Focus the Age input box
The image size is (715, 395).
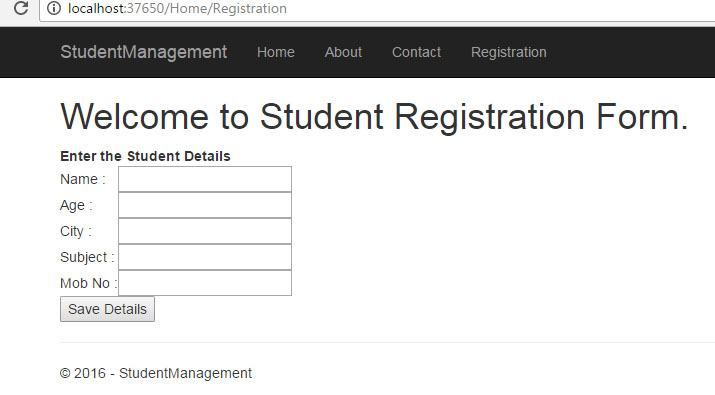coord(205,205)
